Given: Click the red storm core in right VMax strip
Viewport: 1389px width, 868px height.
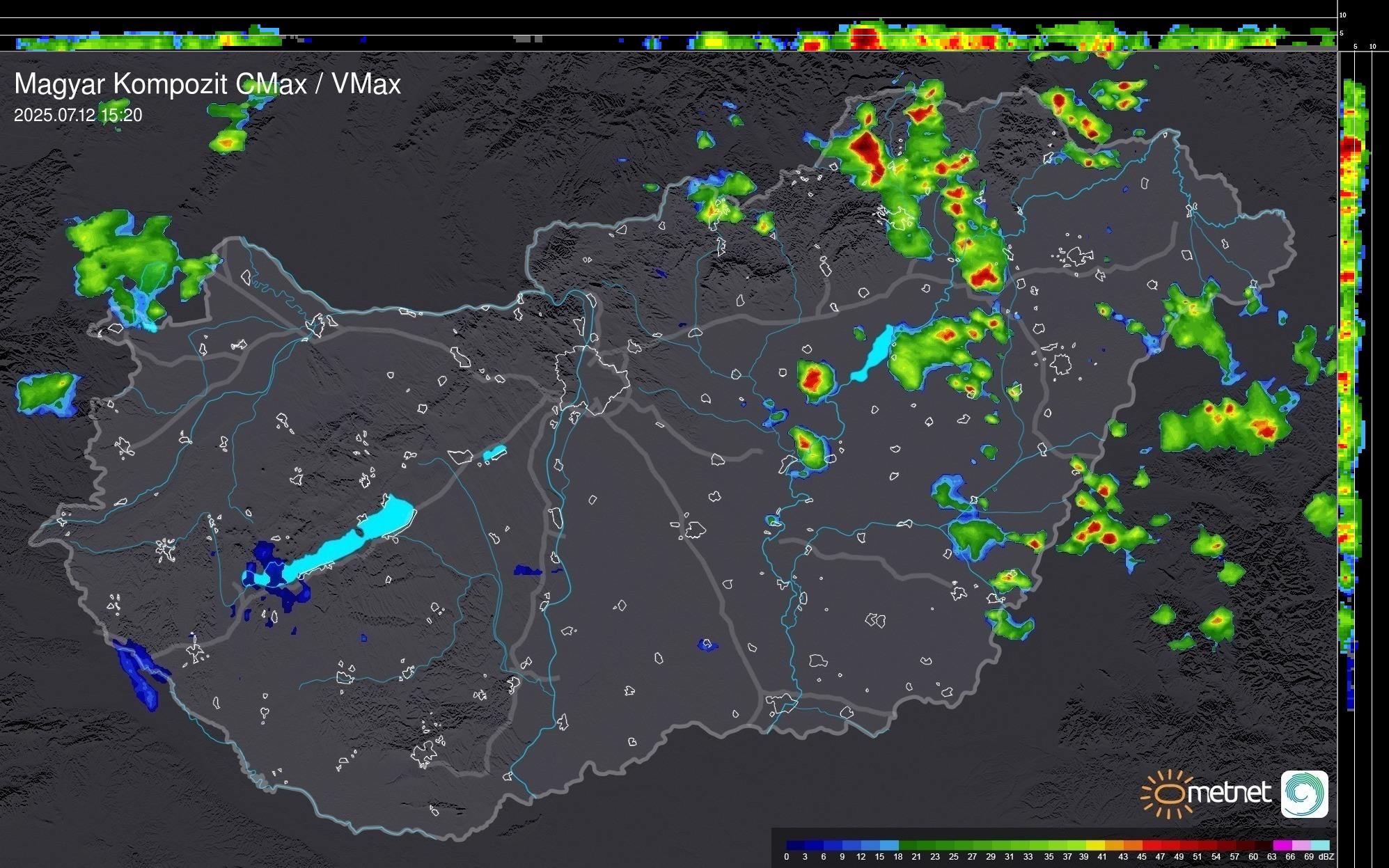Looking at the screenshot, I should pyautogui.click(x=1350, y=148).
